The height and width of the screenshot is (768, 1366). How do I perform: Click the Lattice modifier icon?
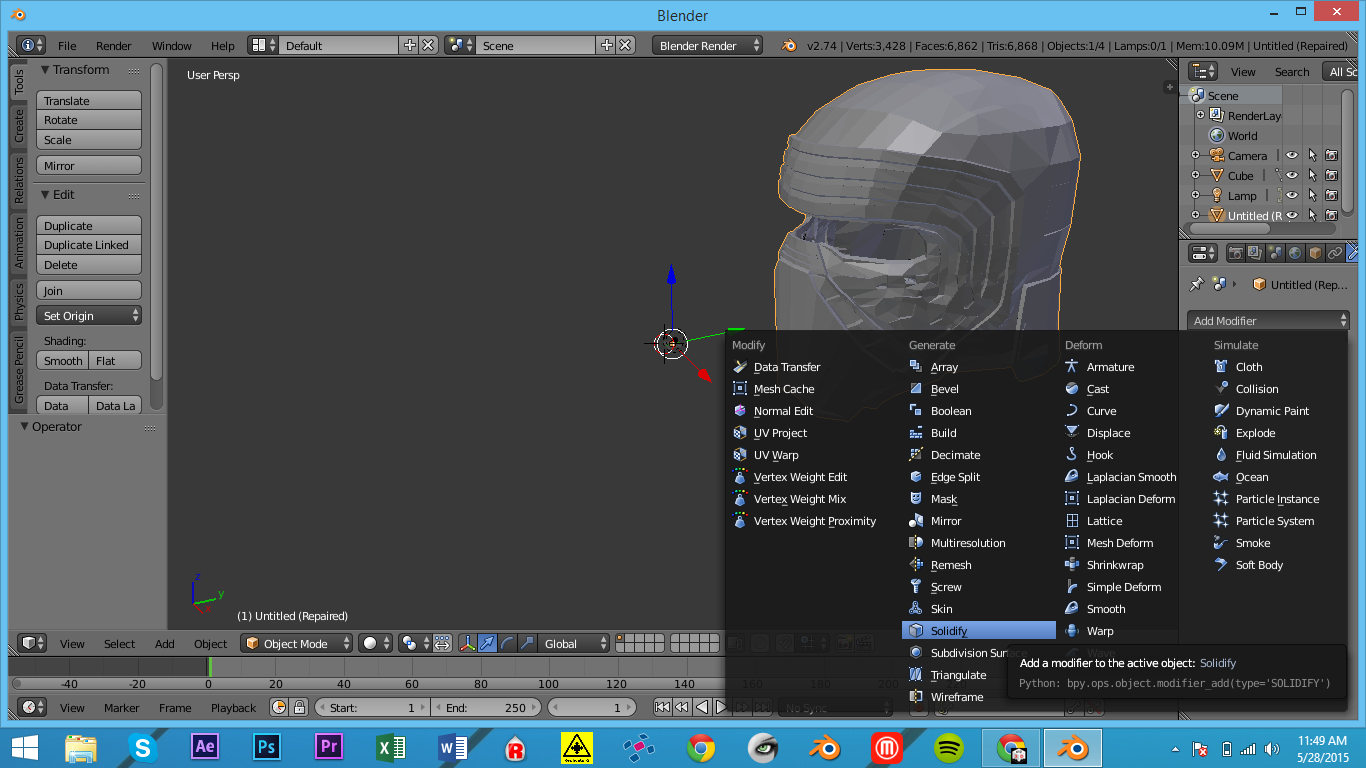(x=1072, y=521)
